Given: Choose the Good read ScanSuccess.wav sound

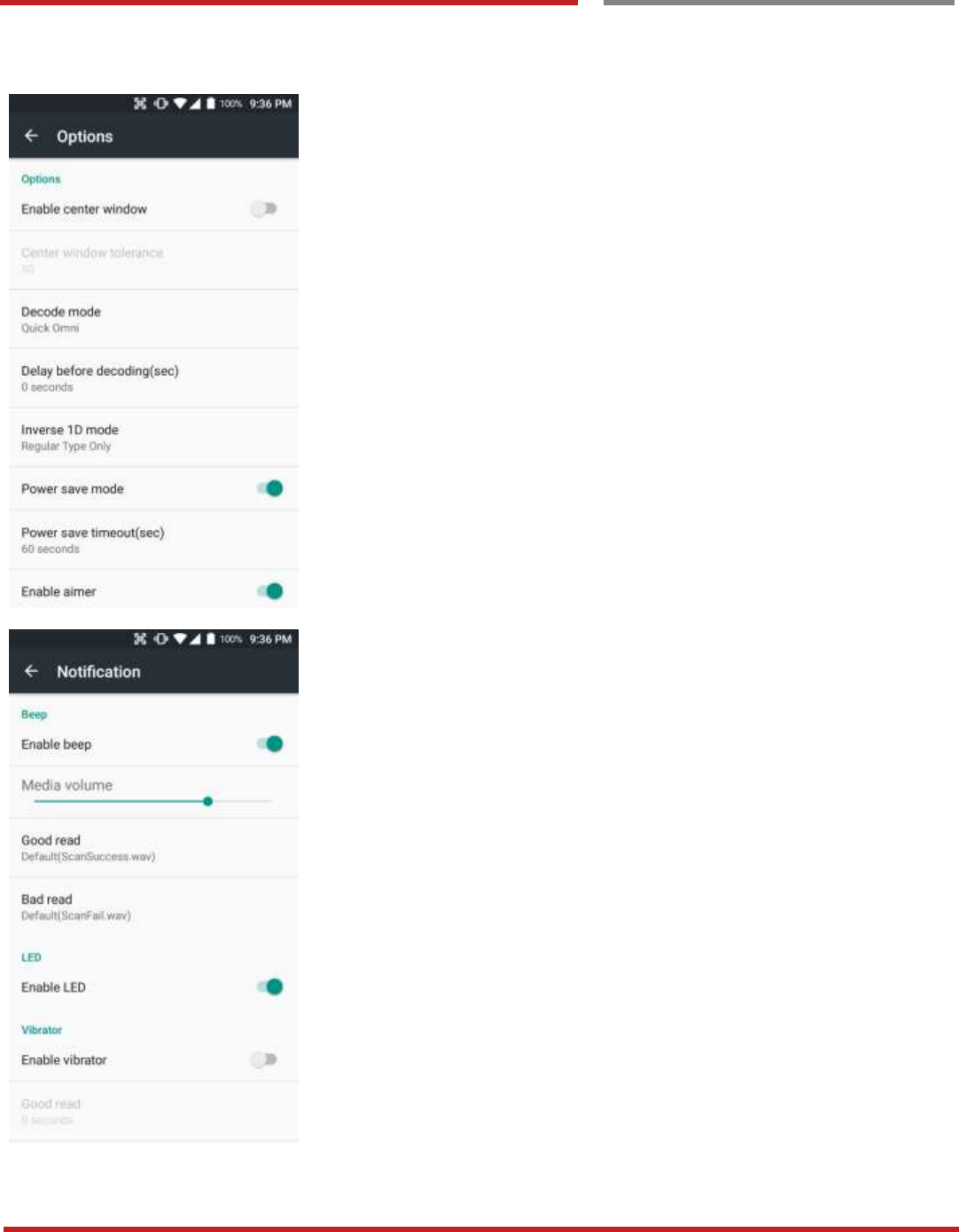Looking at the screenshot, I should point(153,847).
